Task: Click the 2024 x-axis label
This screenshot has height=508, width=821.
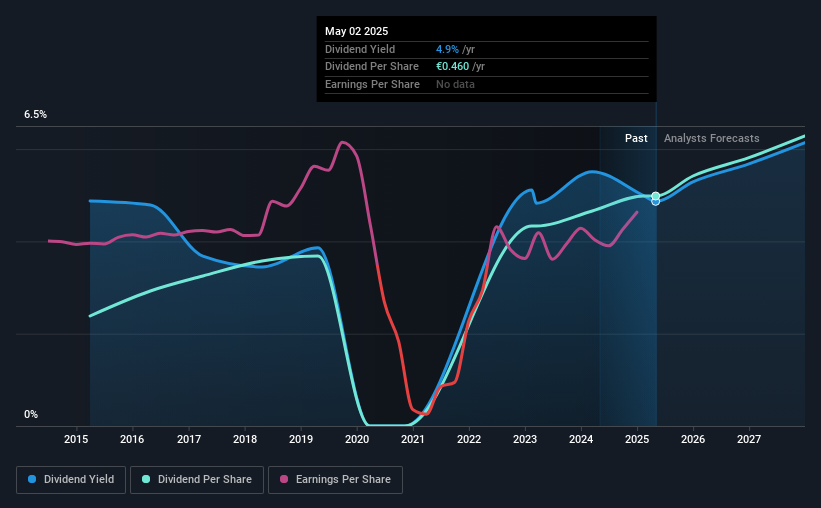Action: pos(581,439)
